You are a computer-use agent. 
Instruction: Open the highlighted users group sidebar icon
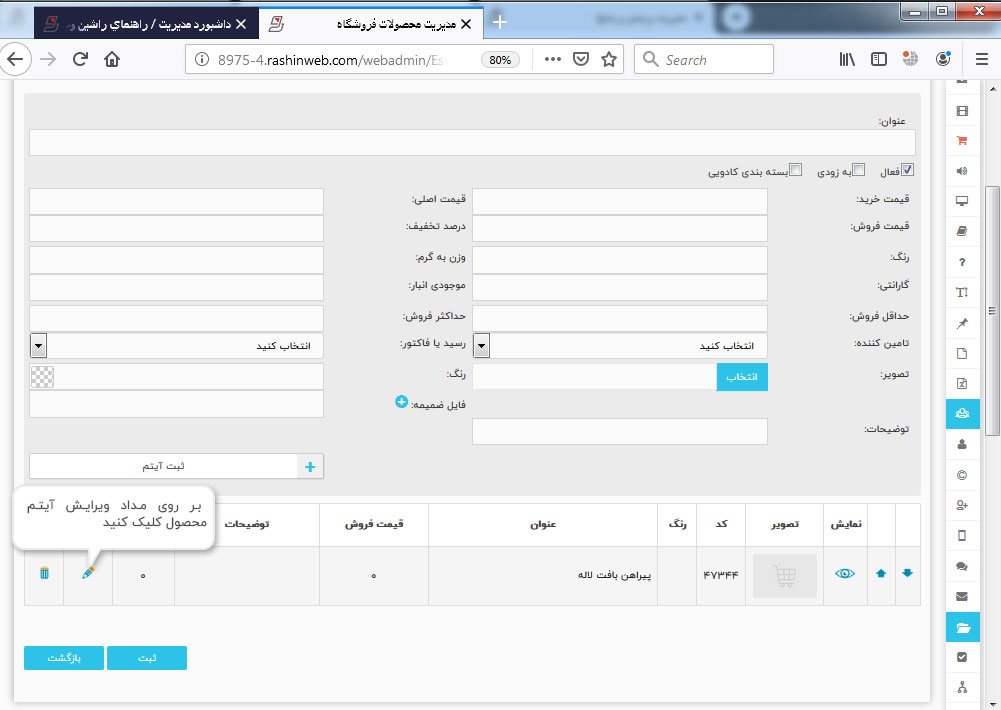click(963, 413)
